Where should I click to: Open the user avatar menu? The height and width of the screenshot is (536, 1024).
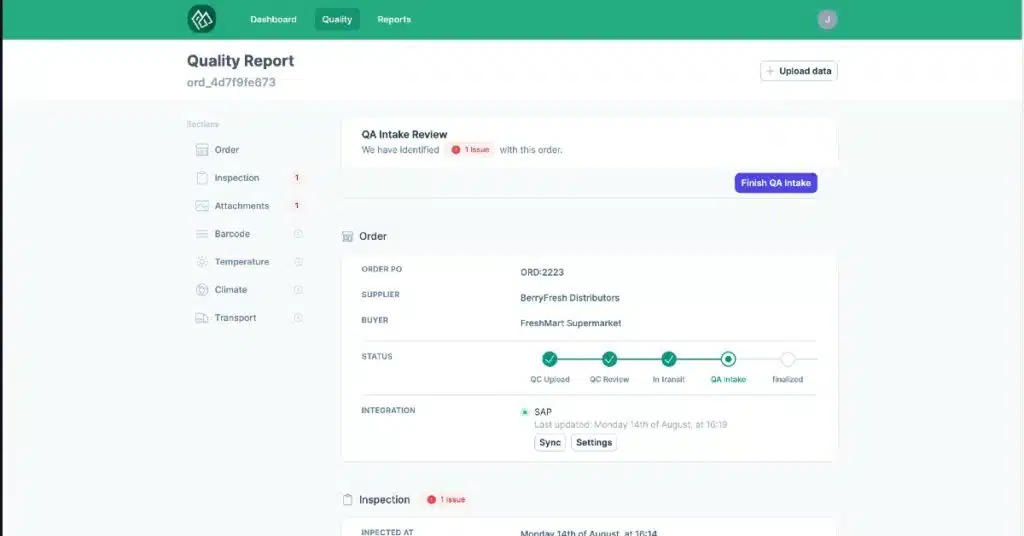click(x=827, y=20)
